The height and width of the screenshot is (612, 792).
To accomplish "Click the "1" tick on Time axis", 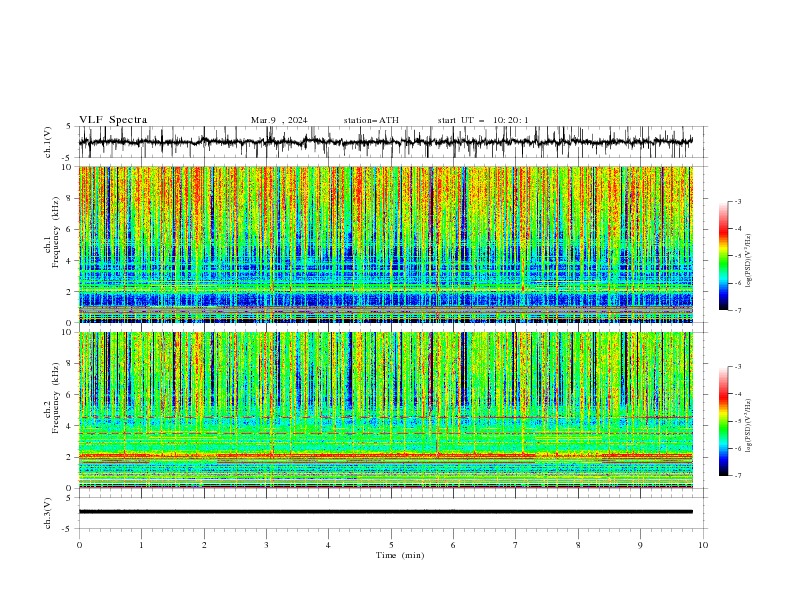I will pyautogui.click(x=141, y=545).
